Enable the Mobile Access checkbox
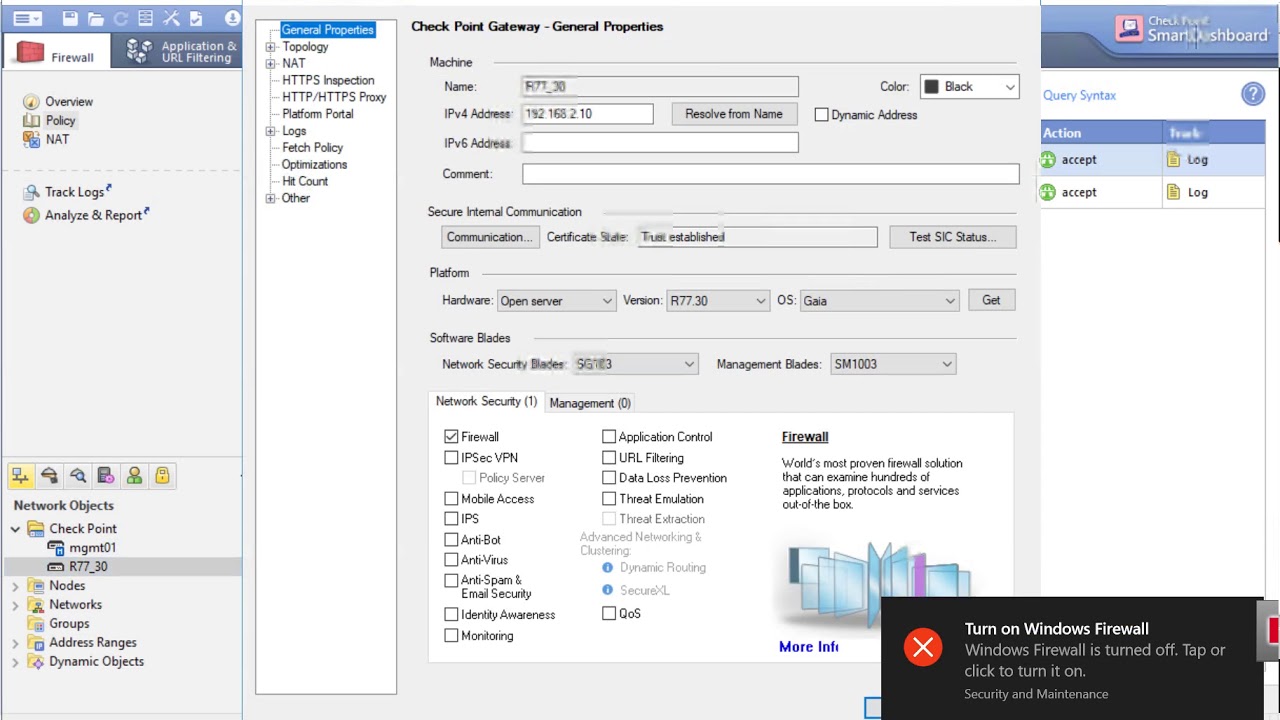 tap(451, 499)
